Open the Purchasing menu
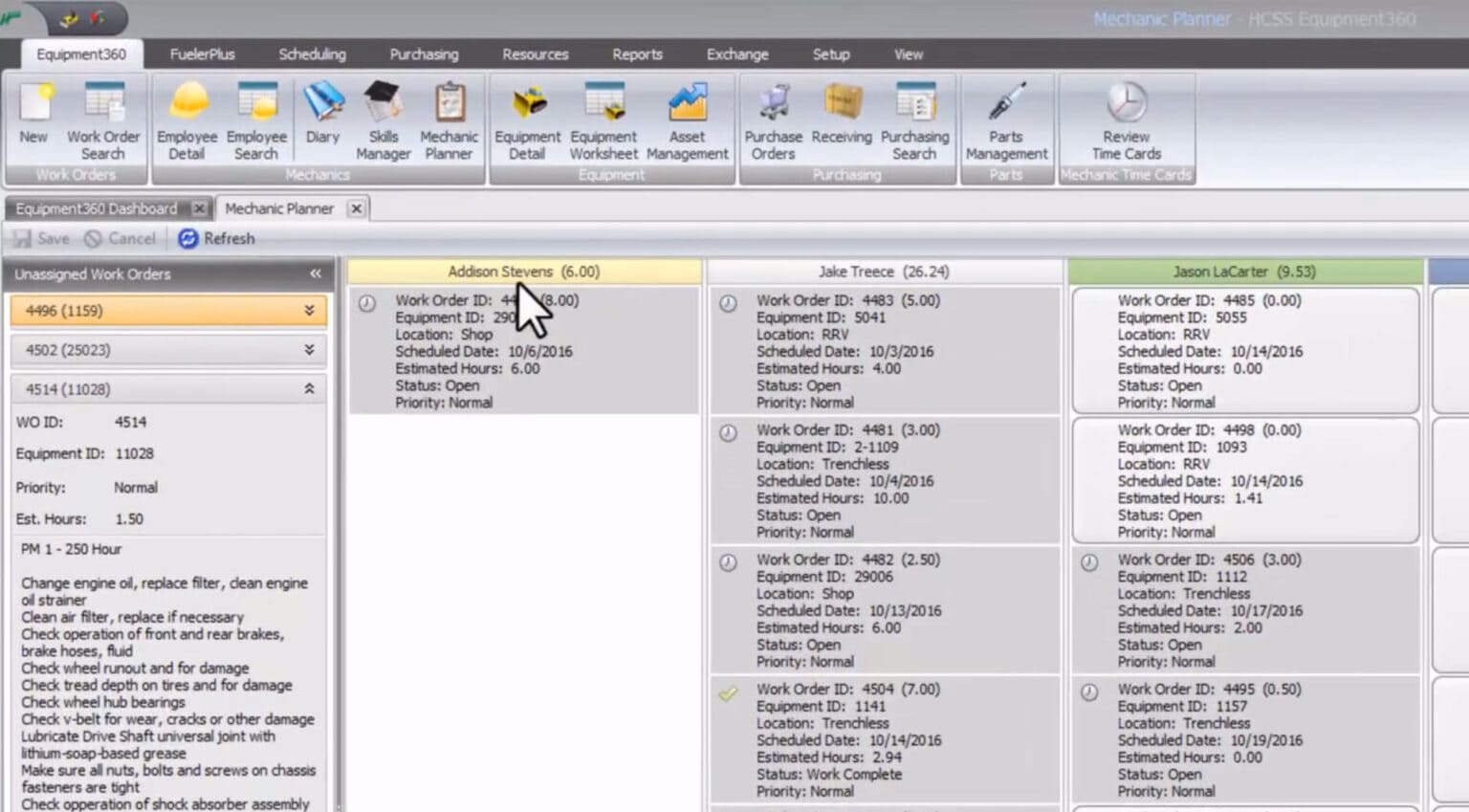Viewport: 1469px width, 812px height. click(424, 55)
